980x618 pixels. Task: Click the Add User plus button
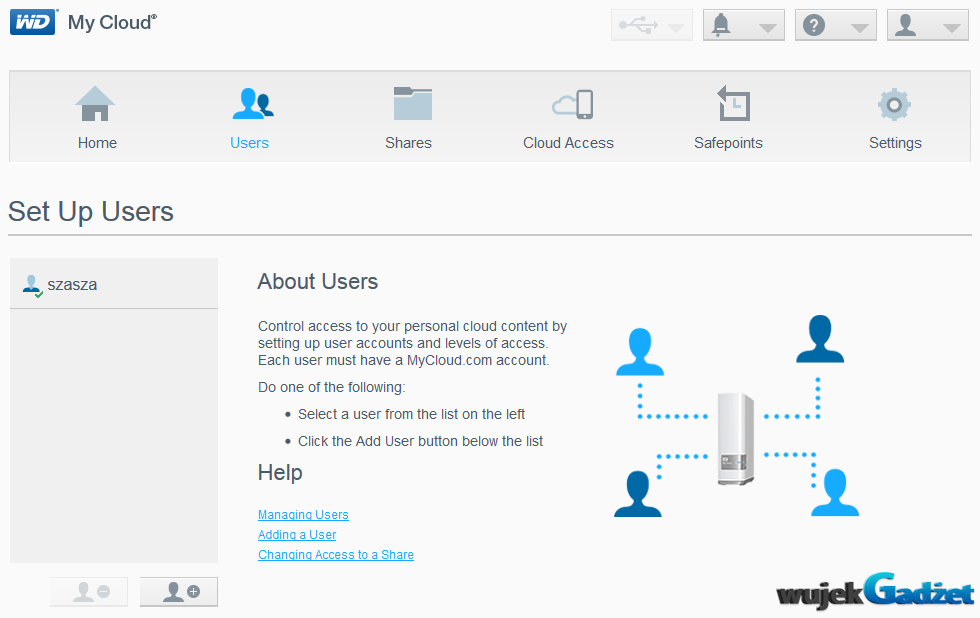tap(179, 592)
